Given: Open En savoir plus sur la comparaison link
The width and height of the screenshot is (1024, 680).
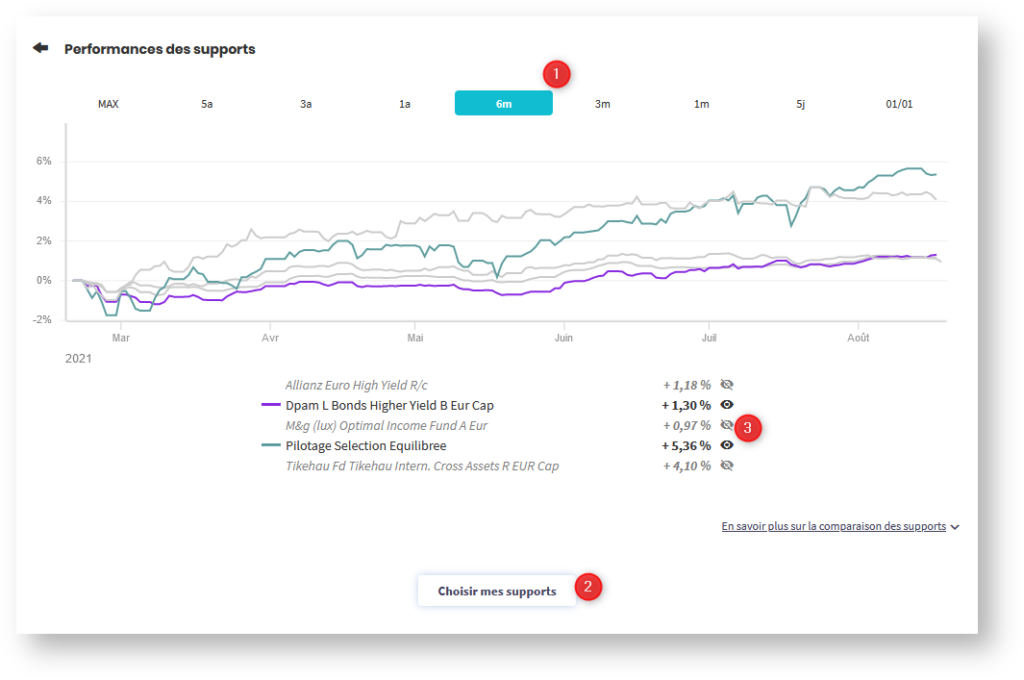Looking at the screenshot, I should 833,526.
